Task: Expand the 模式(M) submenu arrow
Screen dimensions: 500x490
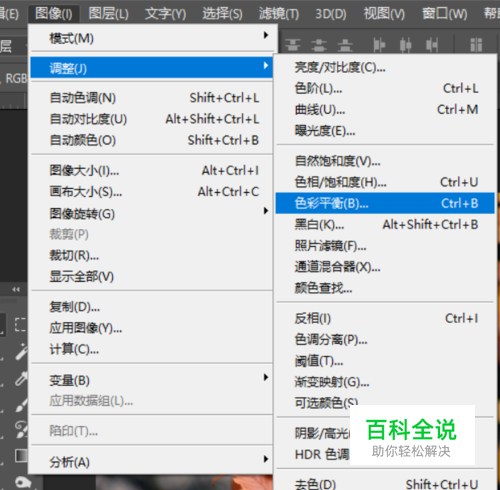Action: 266,35
